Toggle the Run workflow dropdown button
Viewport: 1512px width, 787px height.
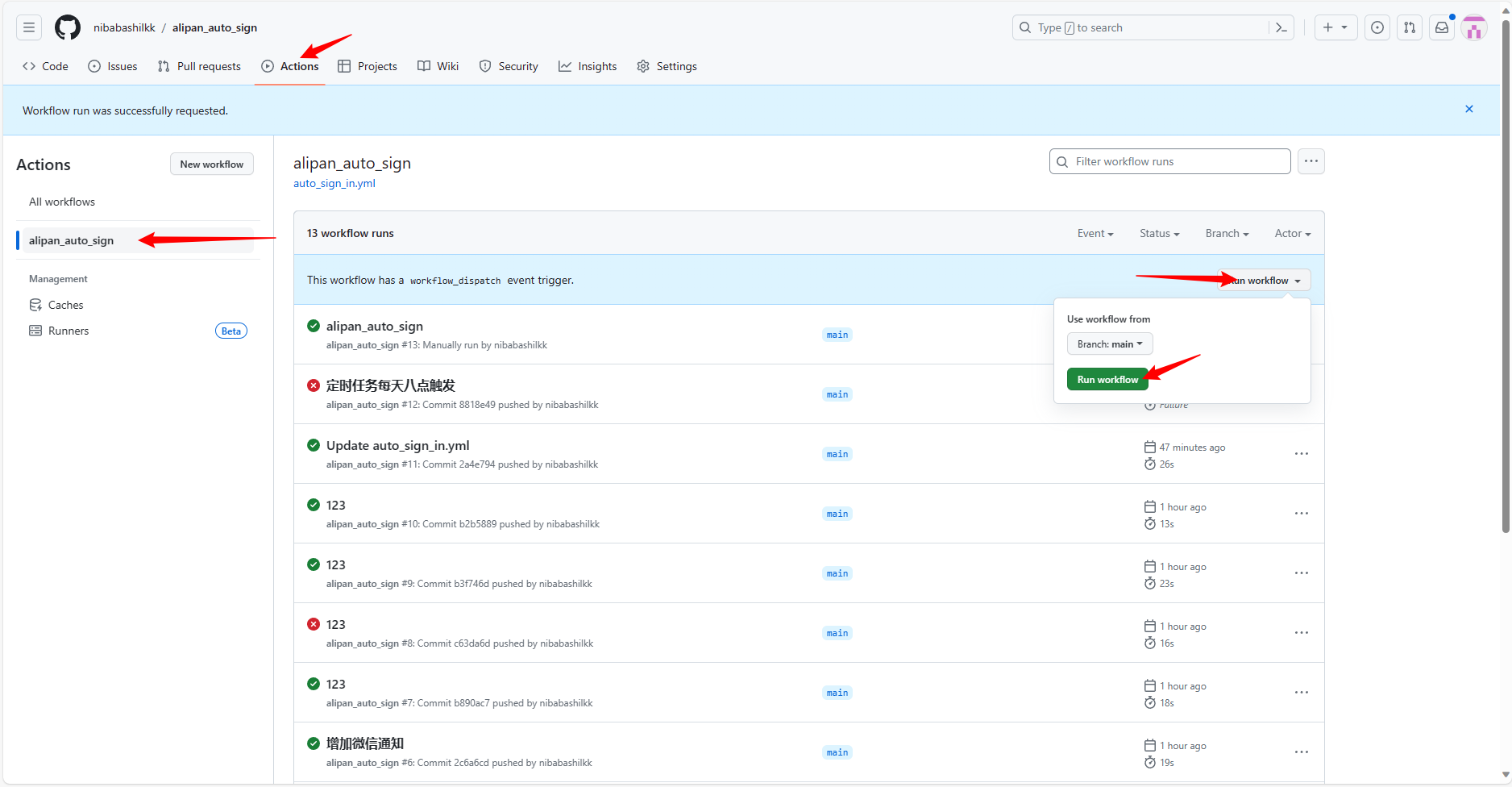[x=1264, y=281]
